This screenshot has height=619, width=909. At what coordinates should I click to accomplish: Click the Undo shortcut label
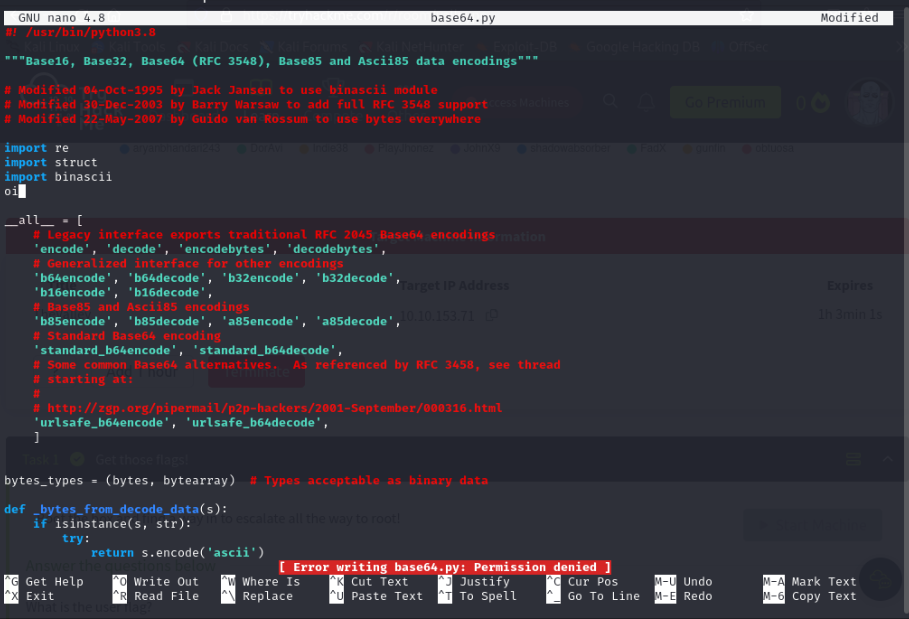(697, 581)
